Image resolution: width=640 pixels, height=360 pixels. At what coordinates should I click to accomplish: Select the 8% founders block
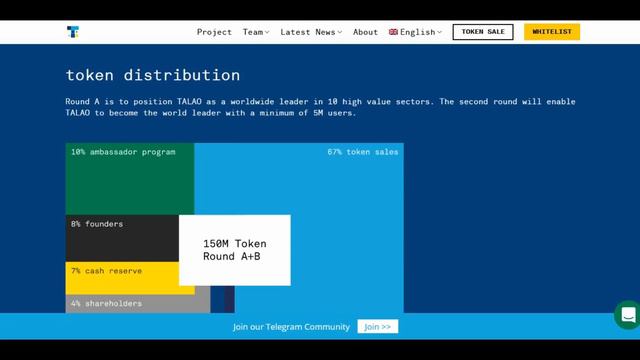coord(122,238)
